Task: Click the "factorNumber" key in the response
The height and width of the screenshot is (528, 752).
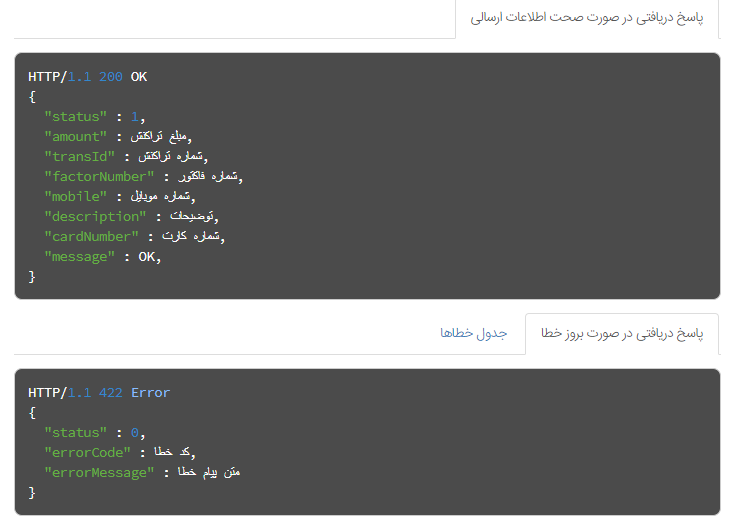Action: pyautogui.click(x=99, y=177)
